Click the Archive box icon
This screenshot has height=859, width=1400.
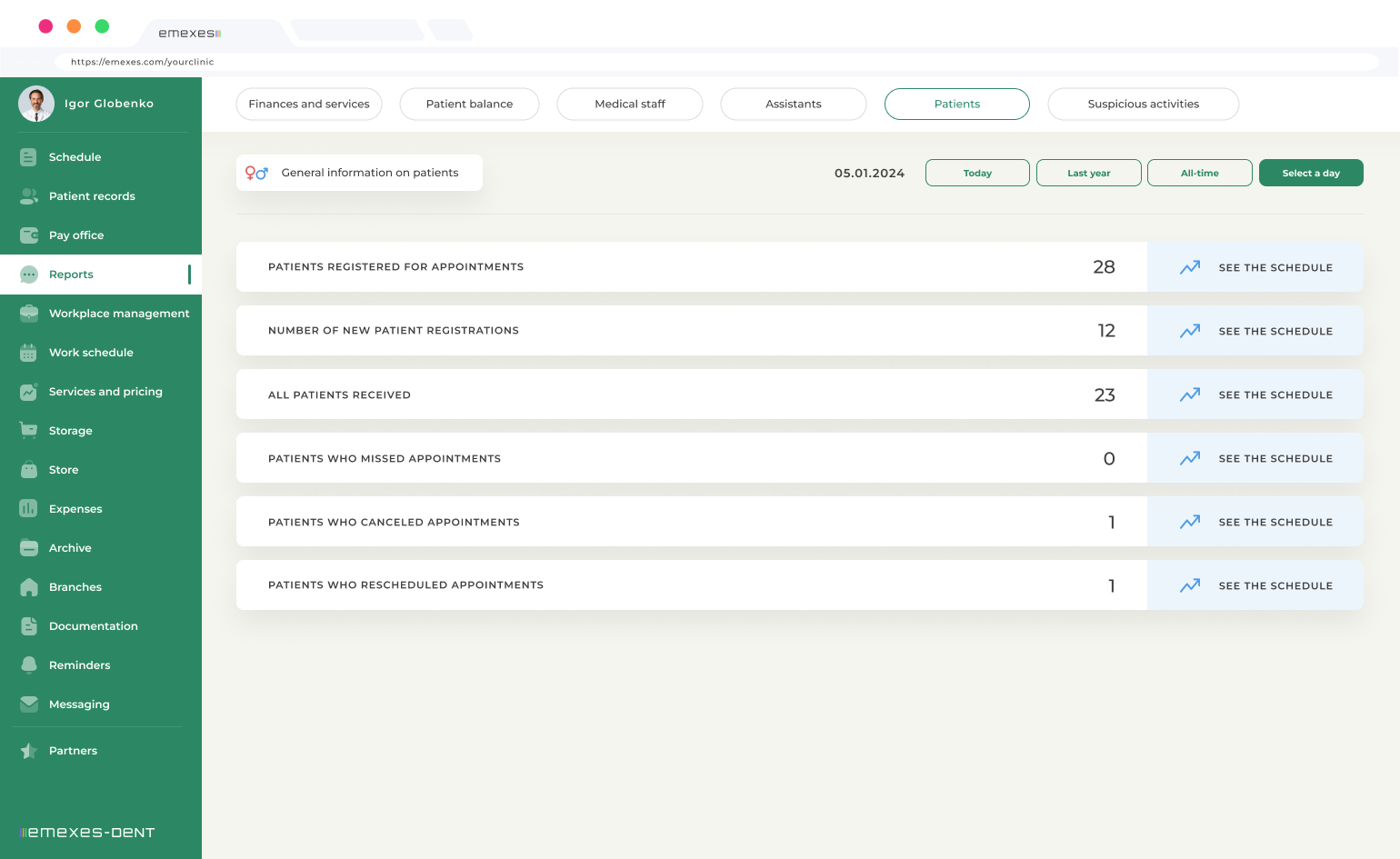28,548
